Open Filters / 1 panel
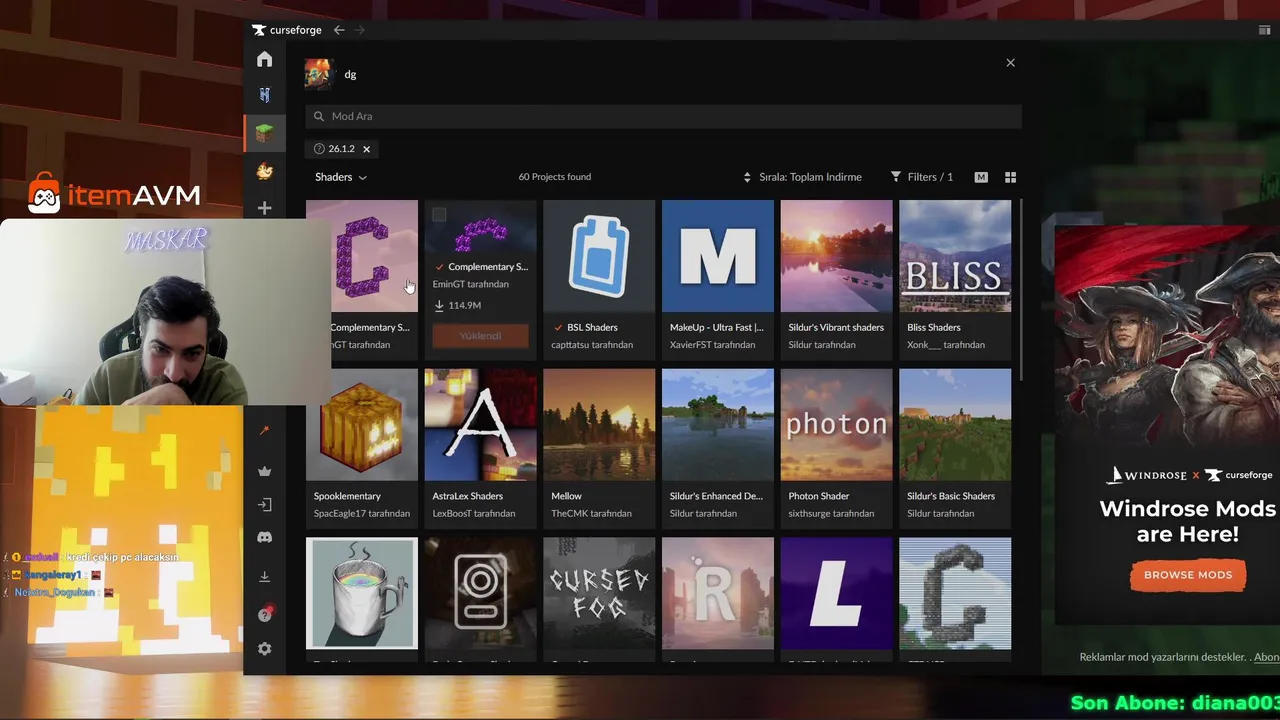Image resolution: width=1280 pixels, height=720 pixels. (x=922, y=177)
